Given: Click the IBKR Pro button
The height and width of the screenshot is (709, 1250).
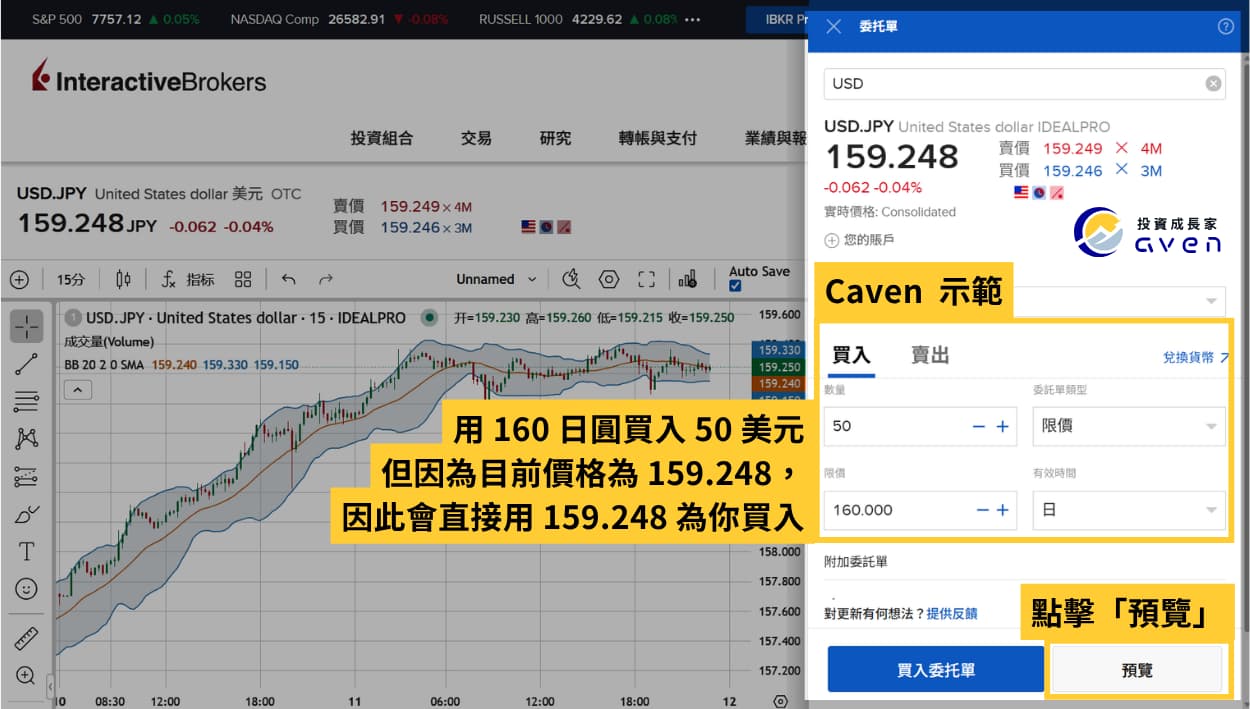Looking at the screenshot, I should [x=777, y=19].
